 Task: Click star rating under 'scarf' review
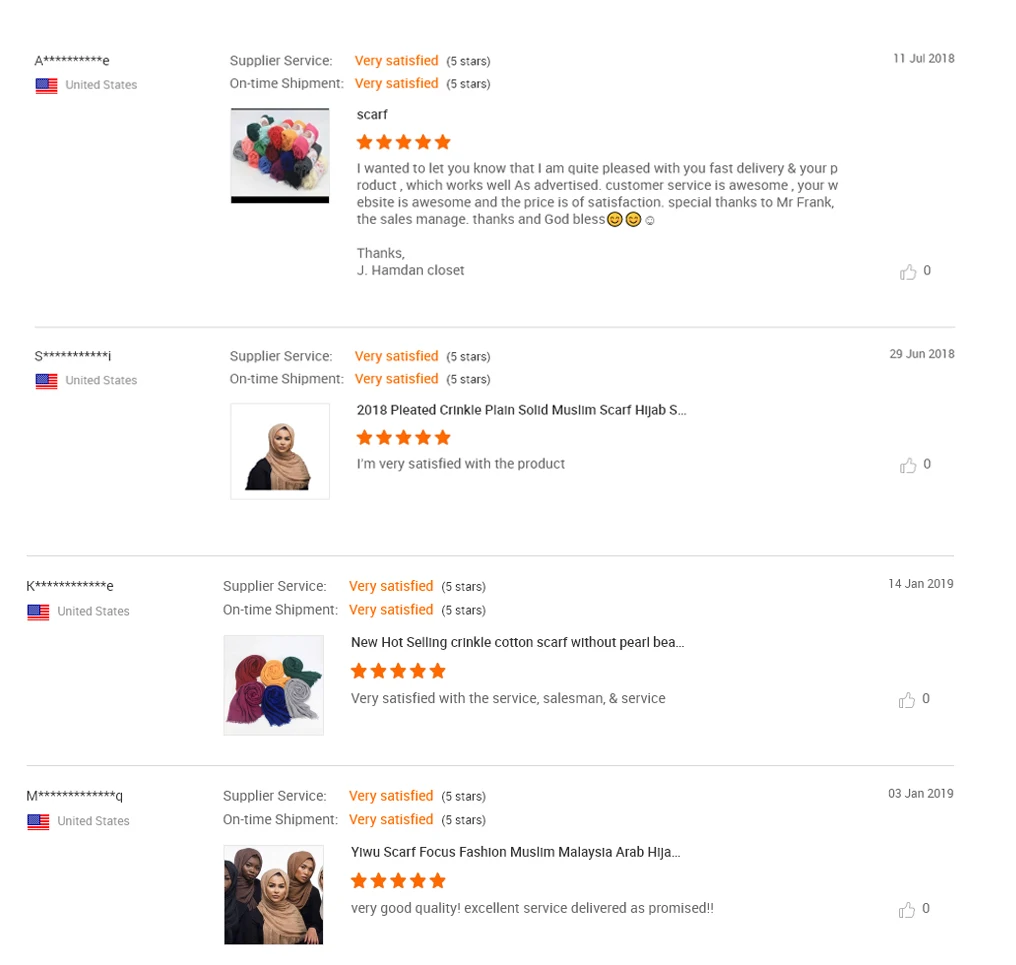(403, 142)
